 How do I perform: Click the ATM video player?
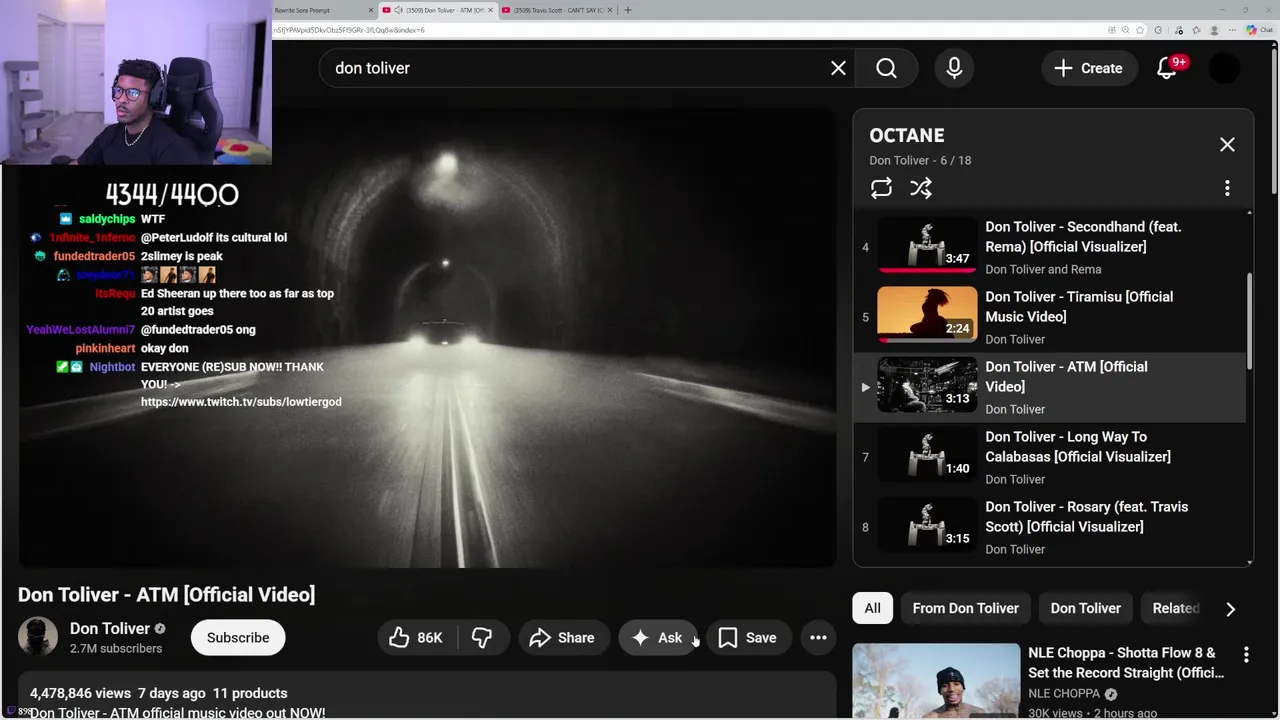coord(427,338)
